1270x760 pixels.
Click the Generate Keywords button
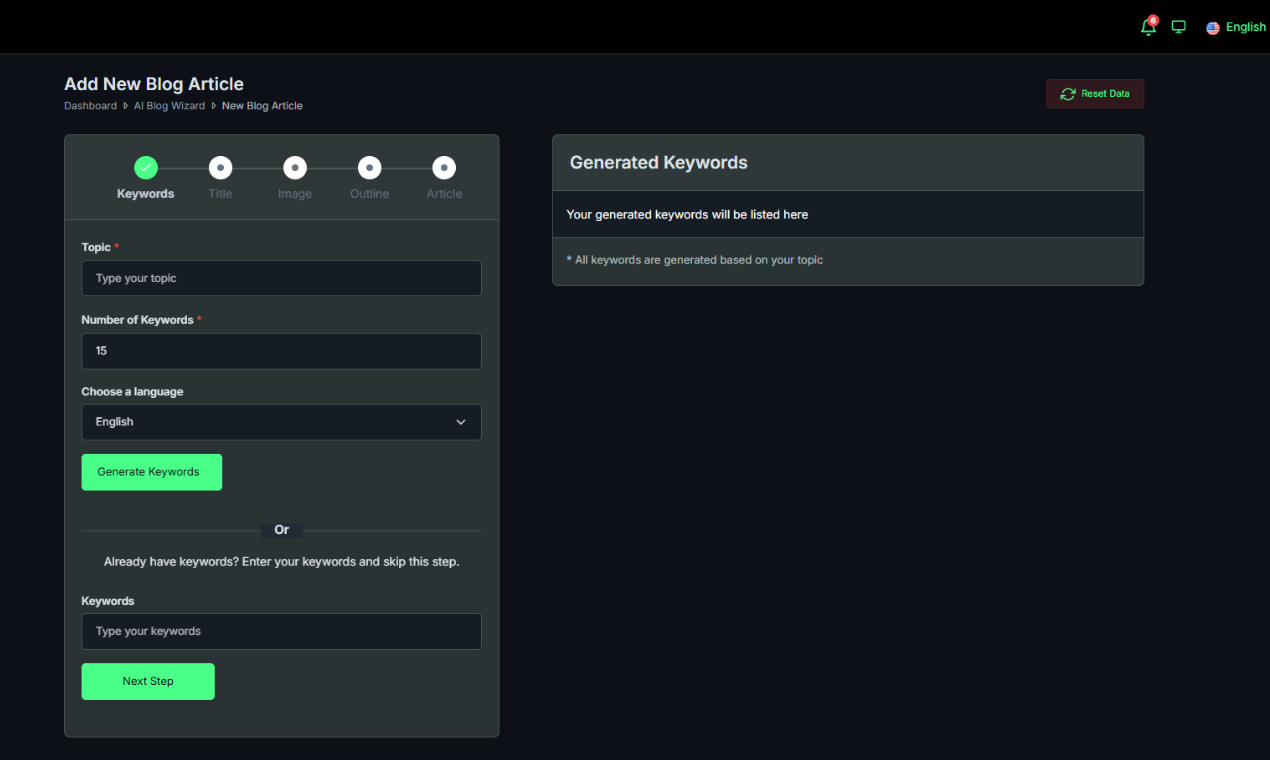click(x=151, y=471)
